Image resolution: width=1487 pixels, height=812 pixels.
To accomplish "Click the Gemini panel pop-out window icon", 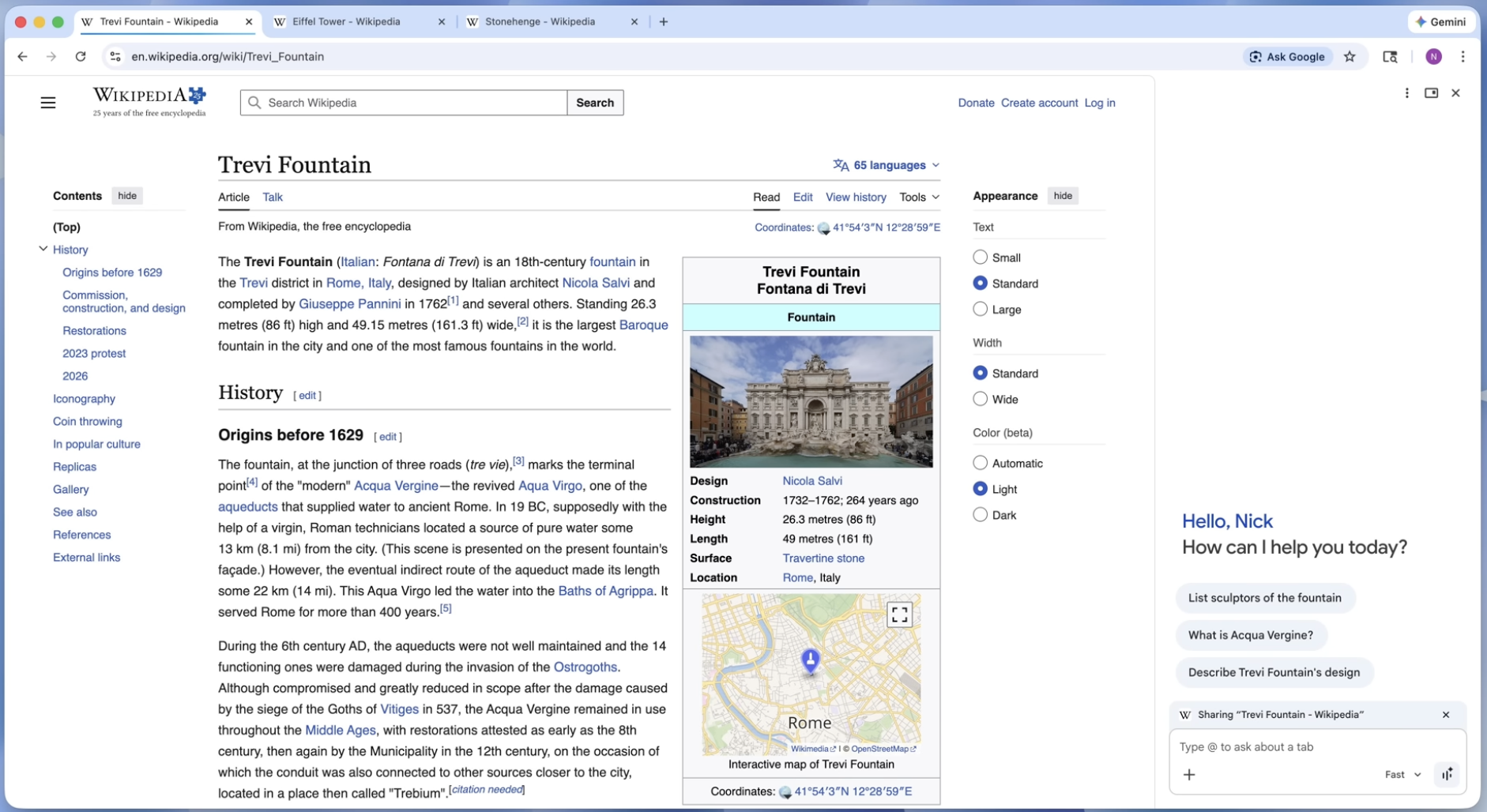I will tap(1431, 93).
